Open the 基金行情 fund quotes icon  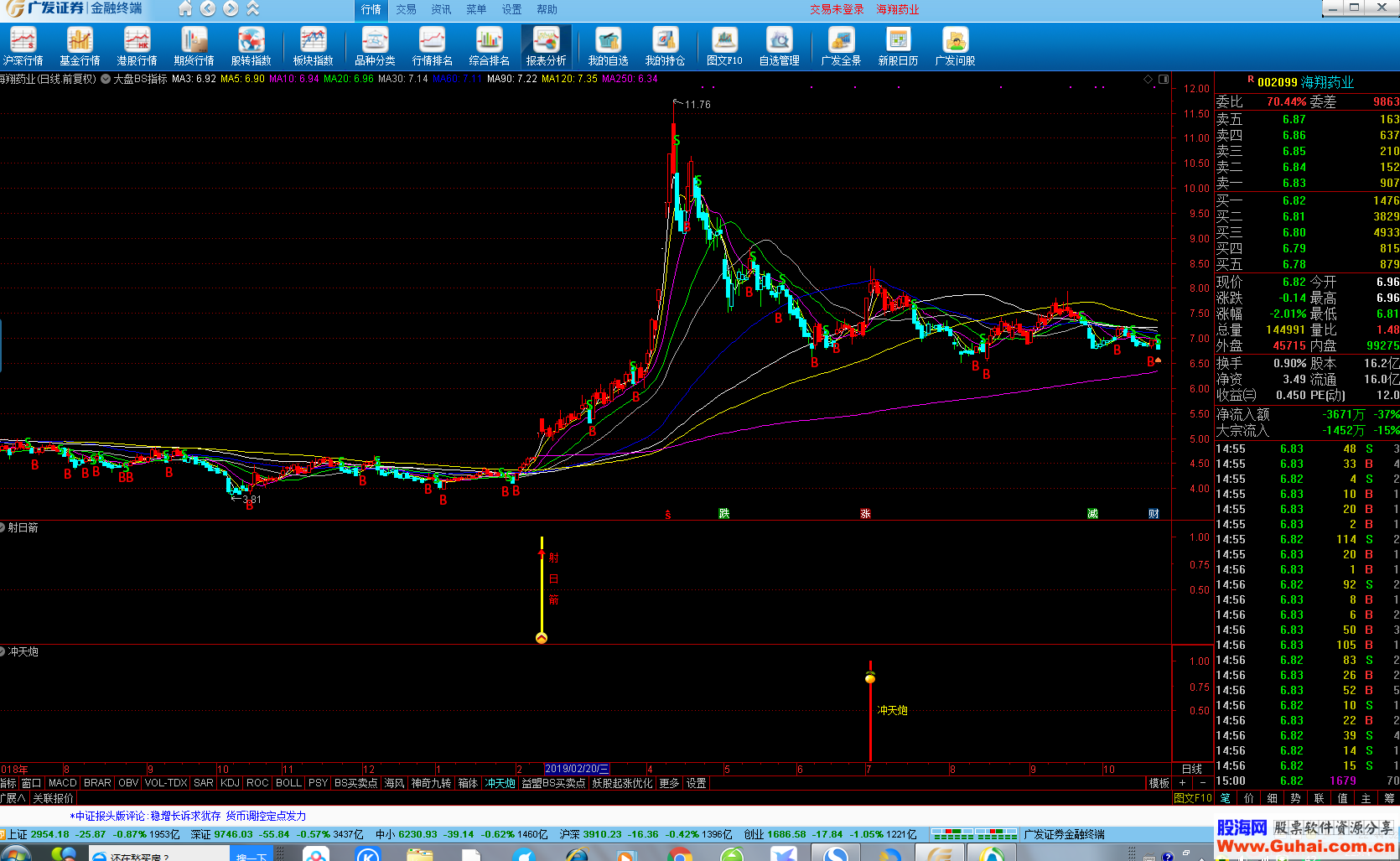[x=80, y=46]
